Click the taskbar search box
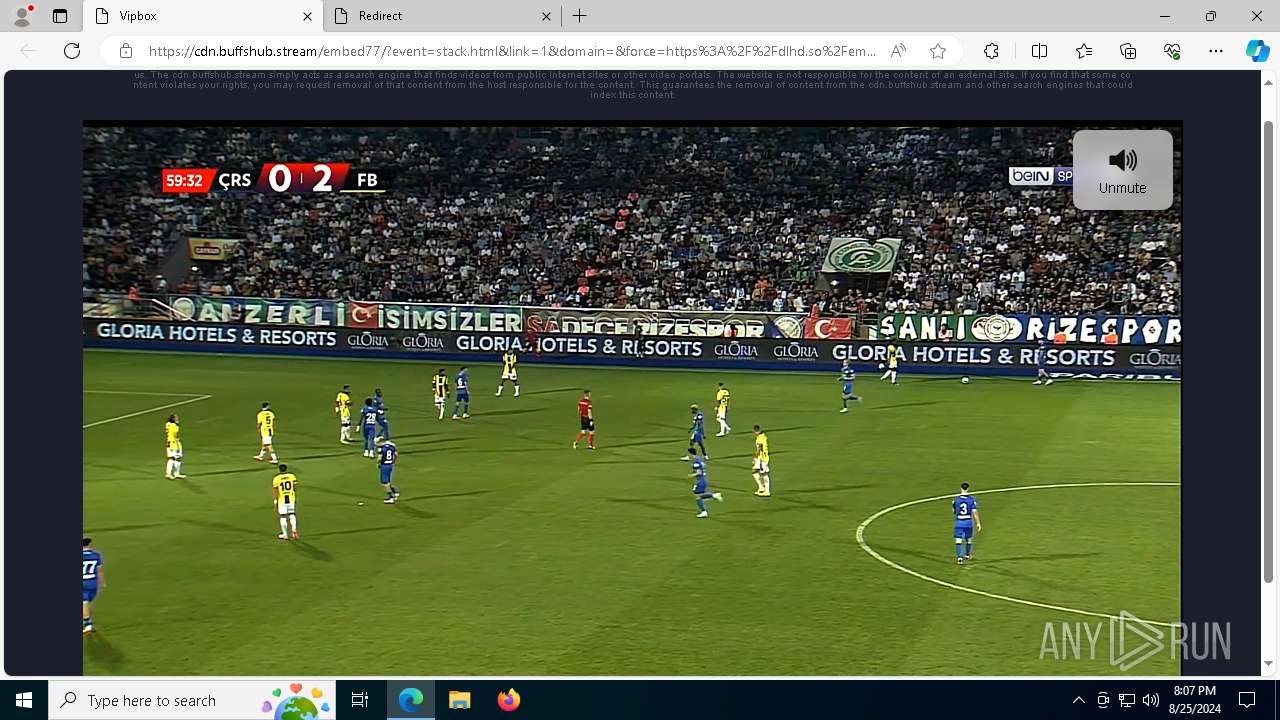 point(192,700)
